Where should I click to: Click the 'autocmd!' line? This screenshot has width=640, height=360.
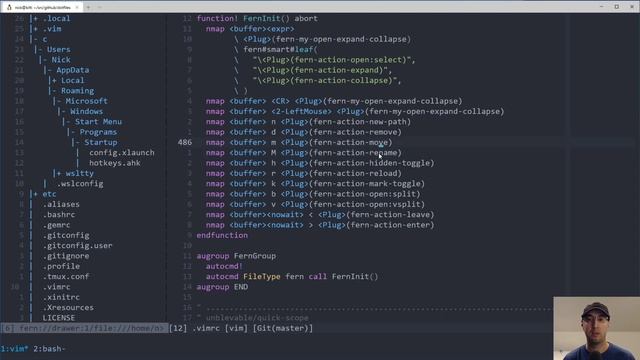224,266
